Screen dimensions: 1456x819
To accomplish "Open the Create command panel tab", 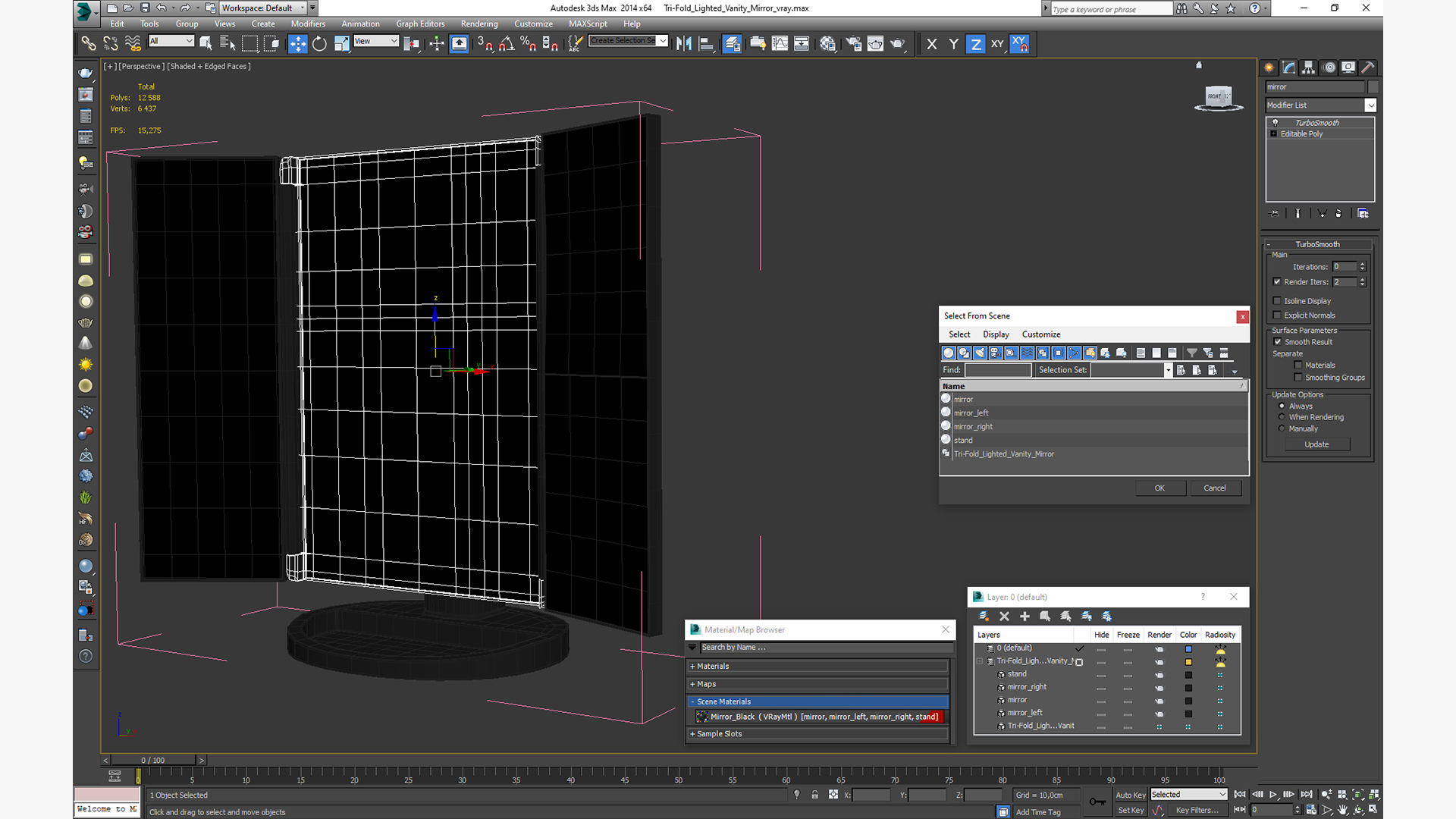I will click(x=1269, y=67).
